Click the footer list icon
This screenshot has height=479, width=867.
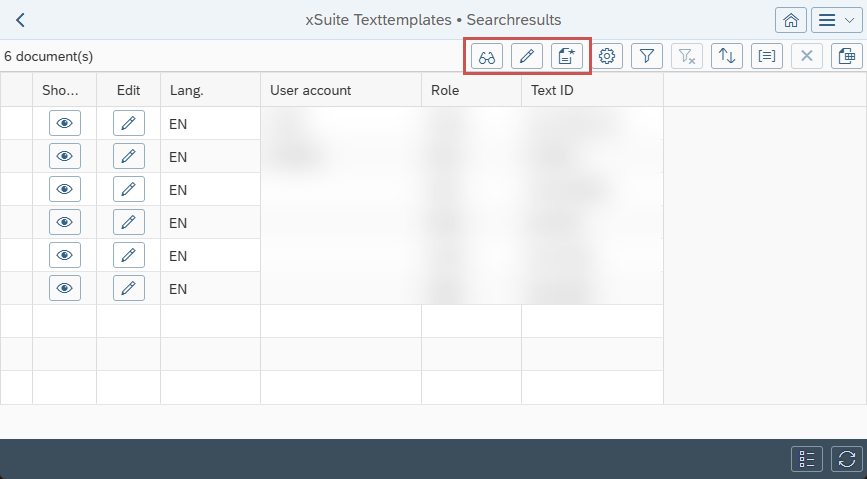(807, 459)
